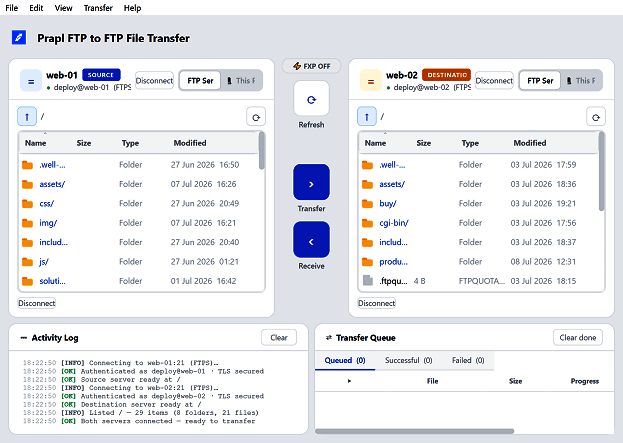Reload the web-01 file listing
Viewport: 623px width, 443px height.
(x=256, y=117)
